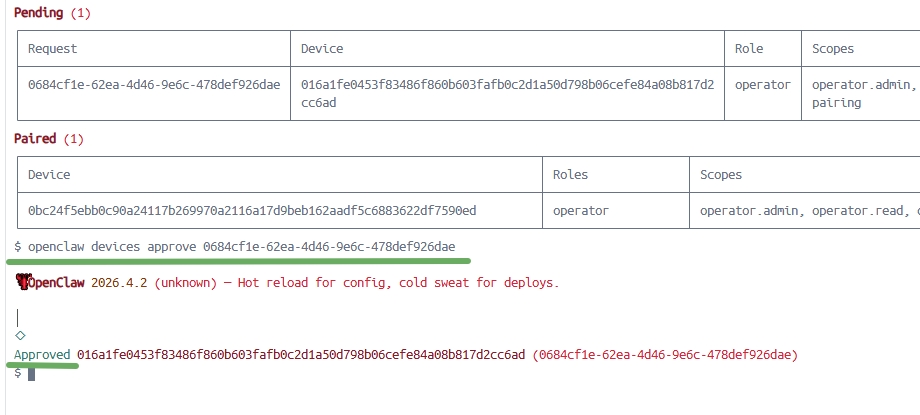
Task: Click the openclaw devices approve command line
Action: (235, 247)
